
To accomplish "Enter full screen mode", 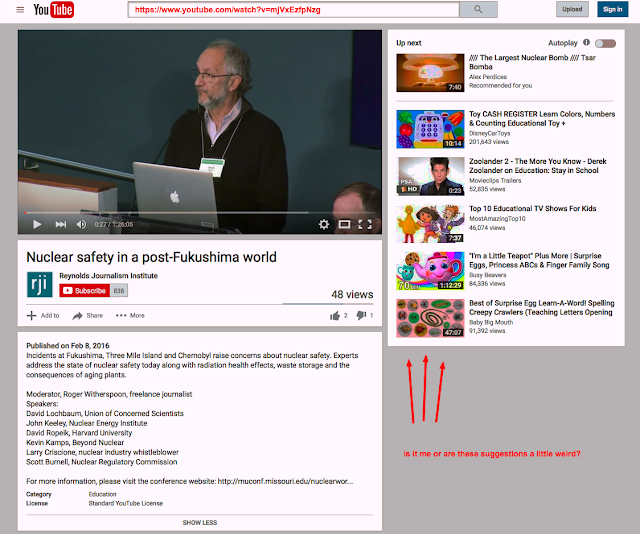I will [x=365, y=224].
